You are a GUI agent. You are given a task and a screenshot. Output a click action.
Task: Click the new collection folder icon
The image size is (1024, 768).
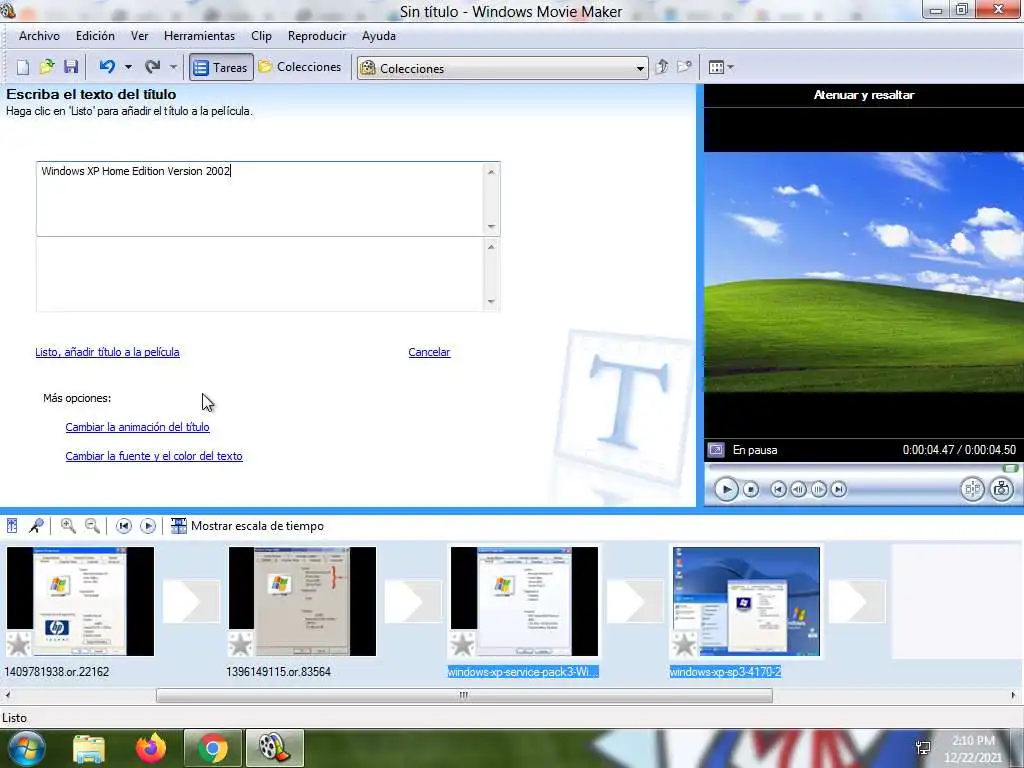[x=684, y=67]
